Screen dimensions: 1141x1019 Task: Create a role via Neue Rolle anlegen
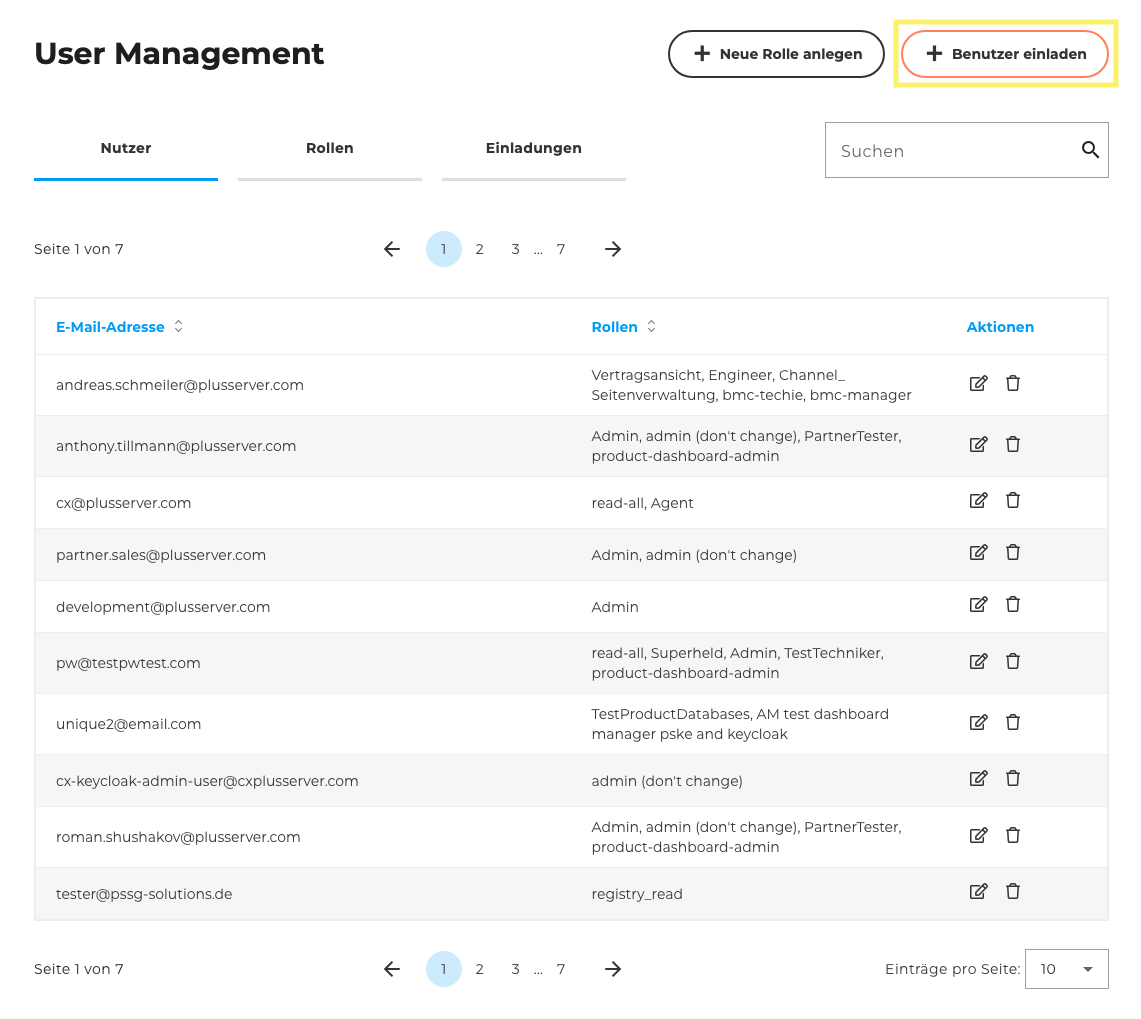(x=776, y=54)
